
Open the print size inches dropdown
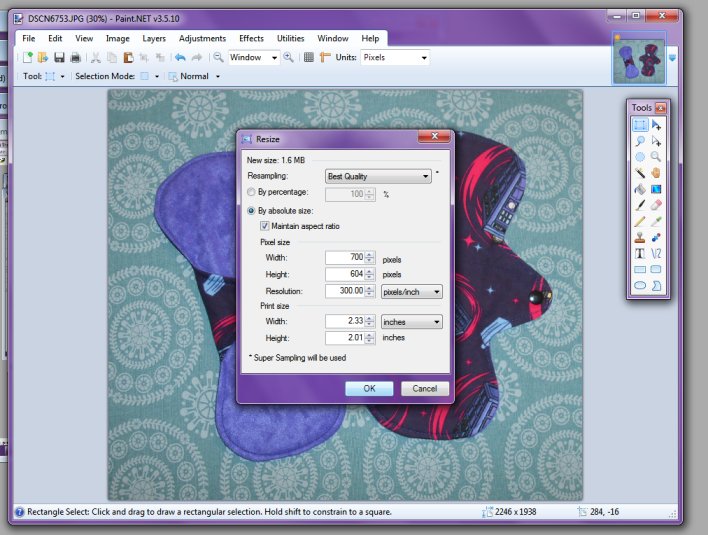coord(412,322)
